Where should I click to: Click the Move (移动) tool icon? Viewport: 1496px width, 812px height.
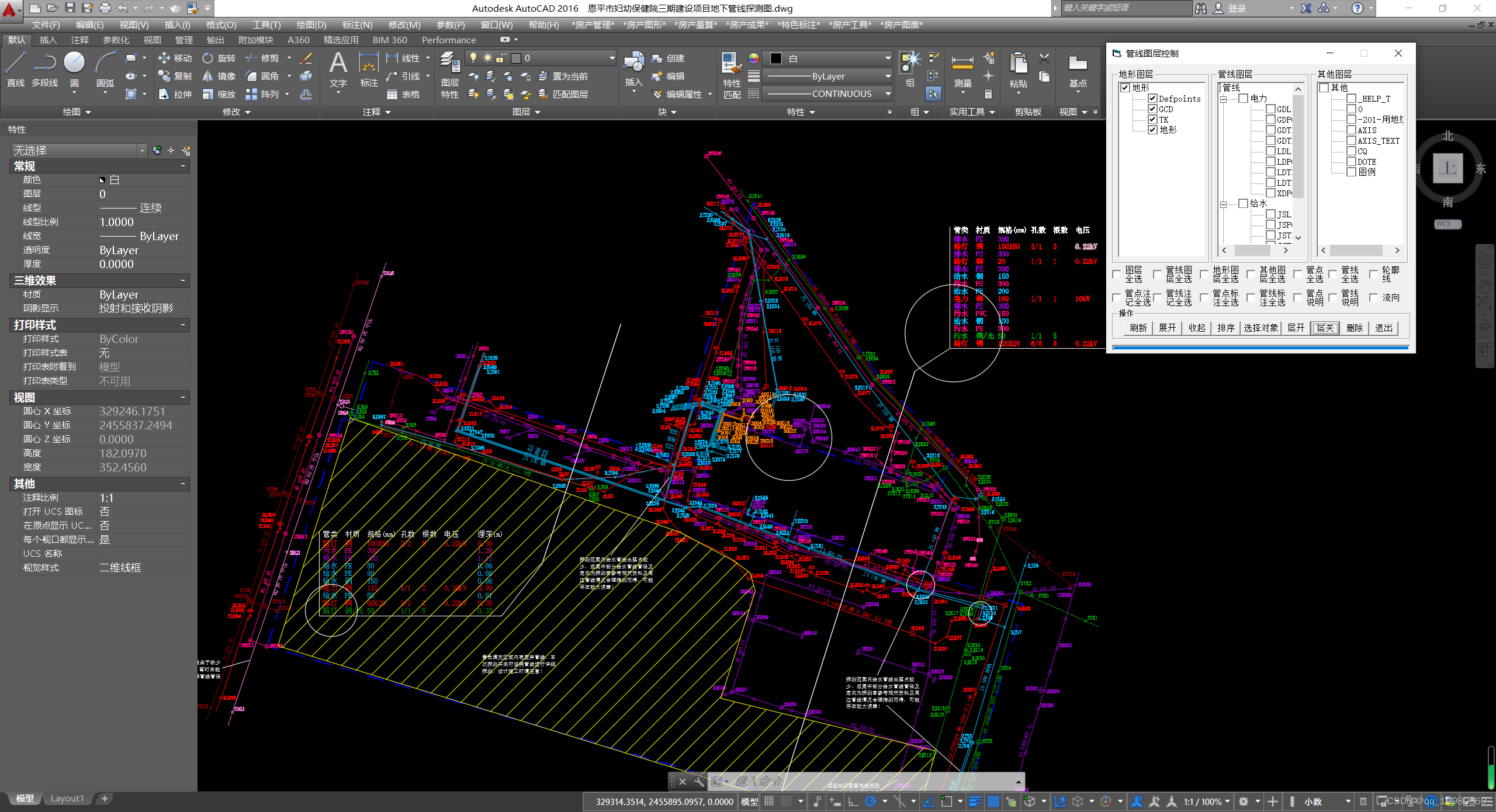[164, 58]
